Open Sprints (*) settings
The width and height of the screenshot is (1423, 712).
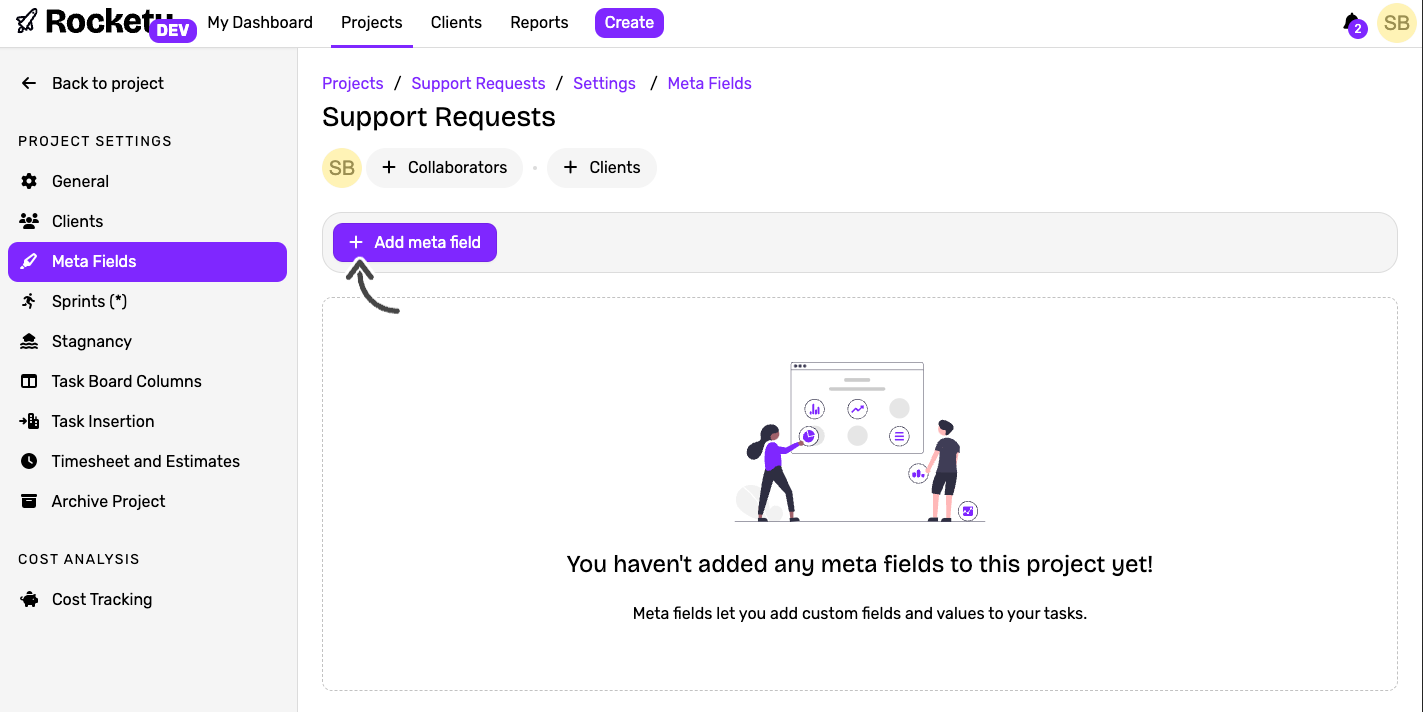[x=147, y=301]
